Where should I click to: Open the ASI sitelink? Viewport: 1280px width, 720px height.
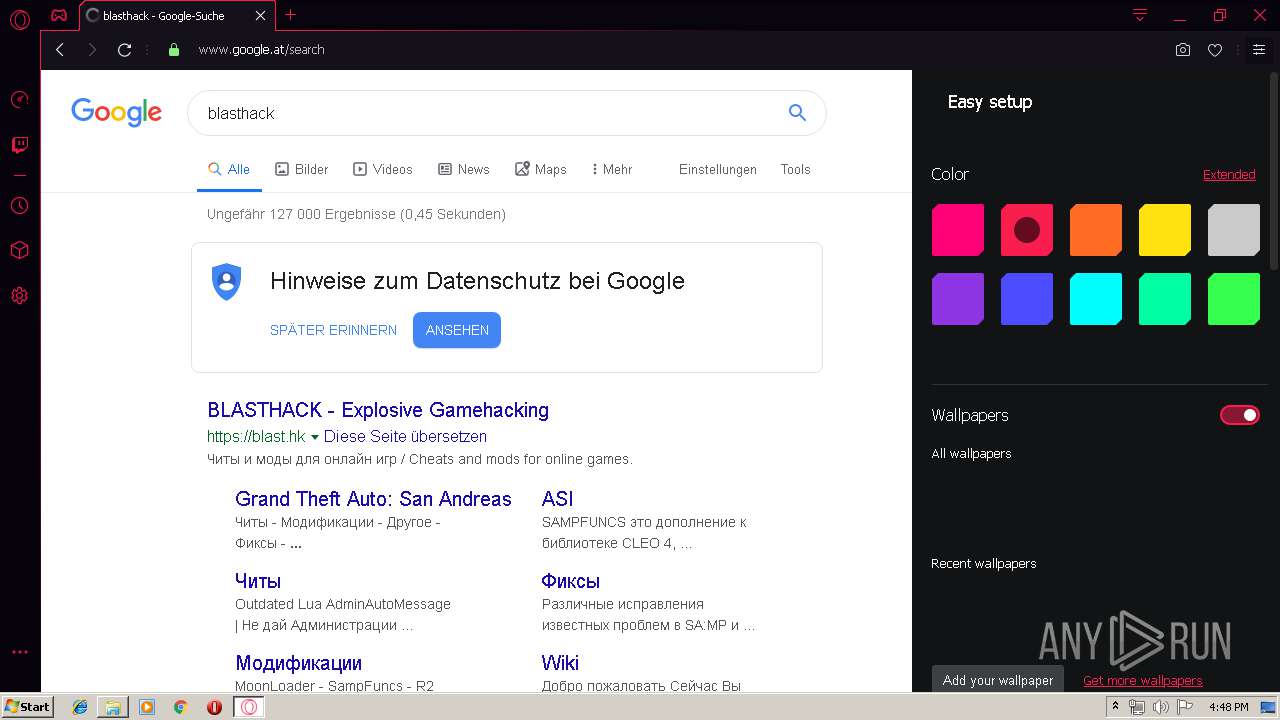(557, 499)
